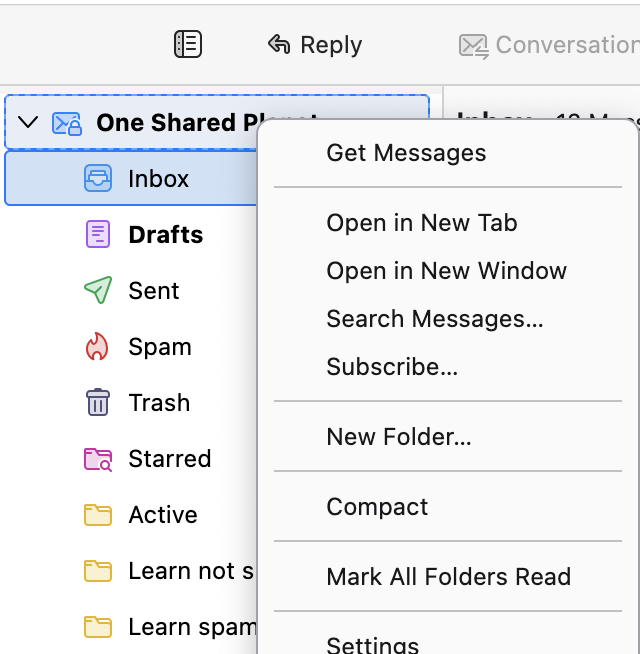Click Mark All Folders Read
Image resolution: width=640 pixels, height=654 pixels.
[x=448, y=577]
